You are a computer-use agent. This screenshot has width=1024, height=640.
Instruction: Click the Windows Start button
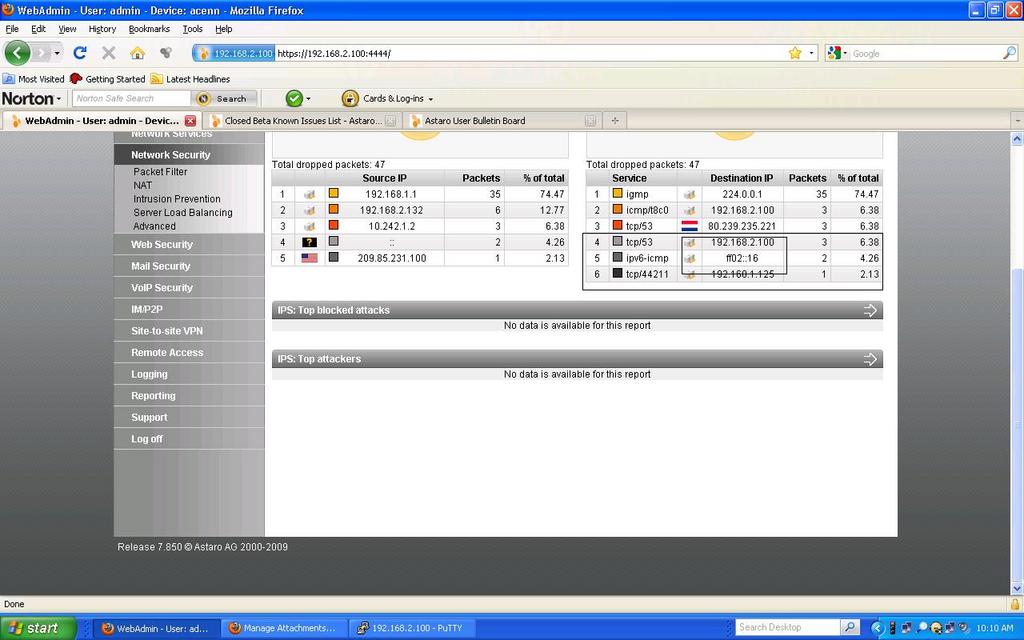[38, 628]
